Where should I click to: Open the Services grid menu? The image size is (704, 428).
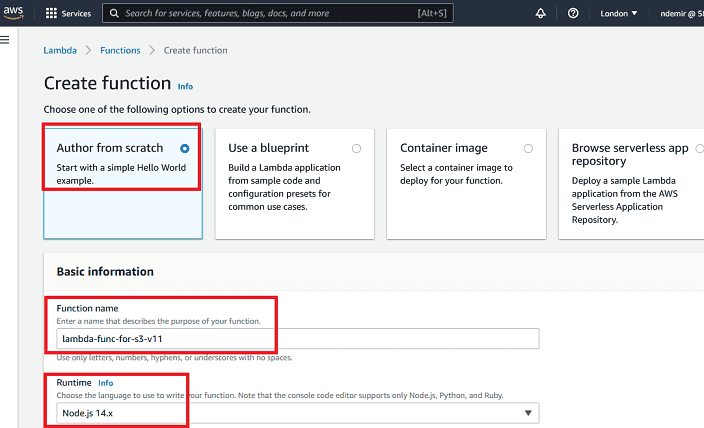coord(52,14)
